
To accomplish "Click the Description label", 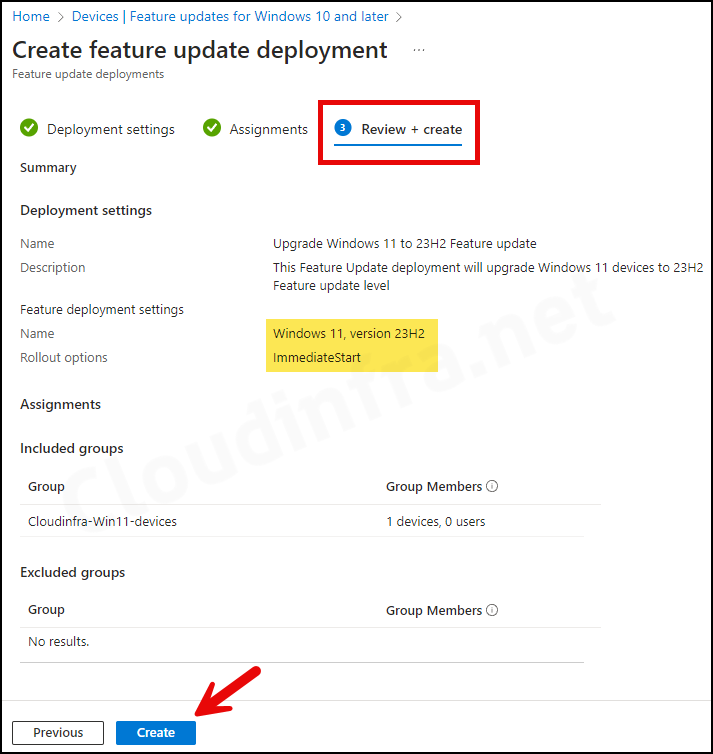I will (x=52, y=267).
